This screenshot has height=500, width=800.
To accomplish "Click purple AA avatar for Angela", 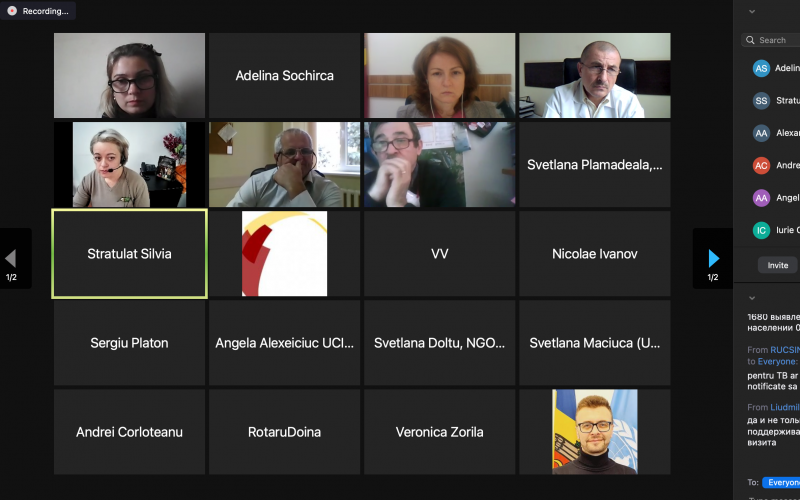I will pos(761,197).
